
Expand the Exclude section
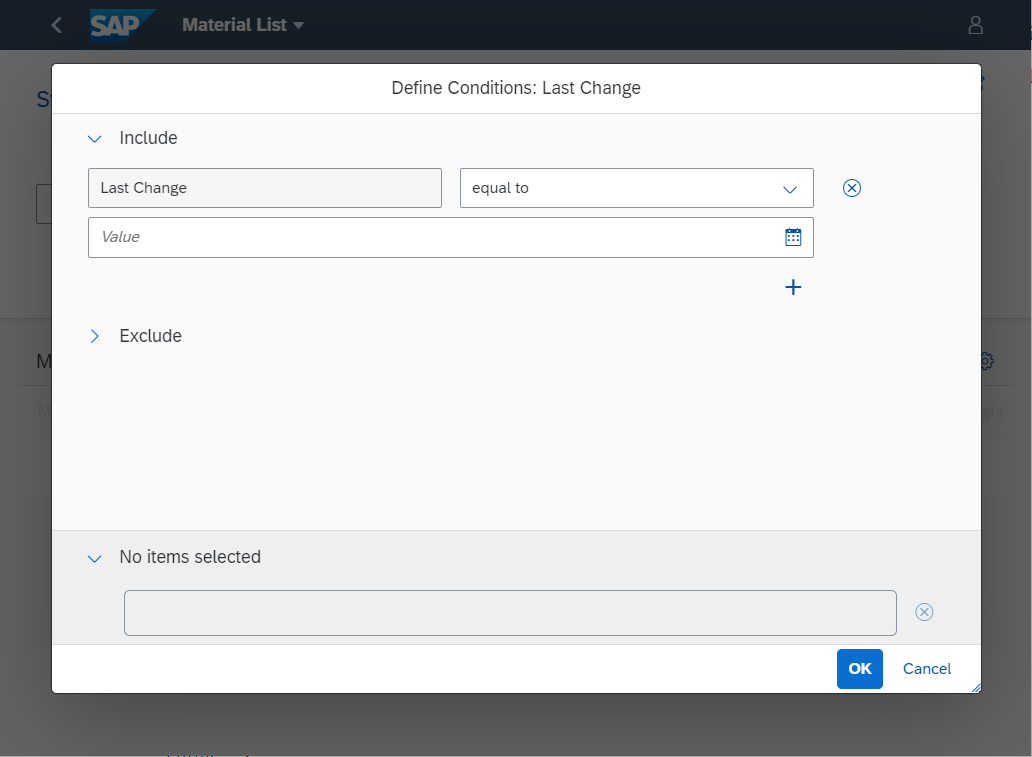coord(95,336)
